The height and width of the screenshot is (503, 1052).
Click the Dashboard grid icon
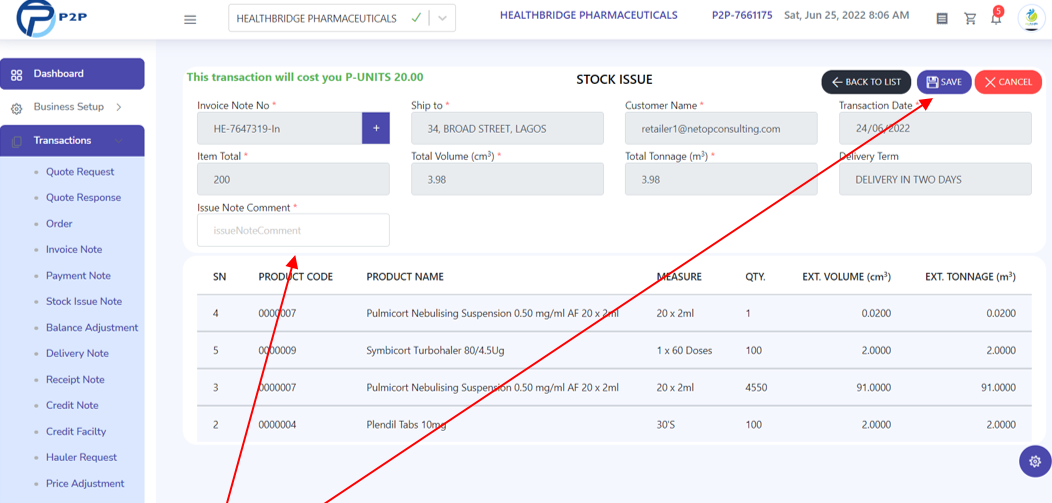17,74
